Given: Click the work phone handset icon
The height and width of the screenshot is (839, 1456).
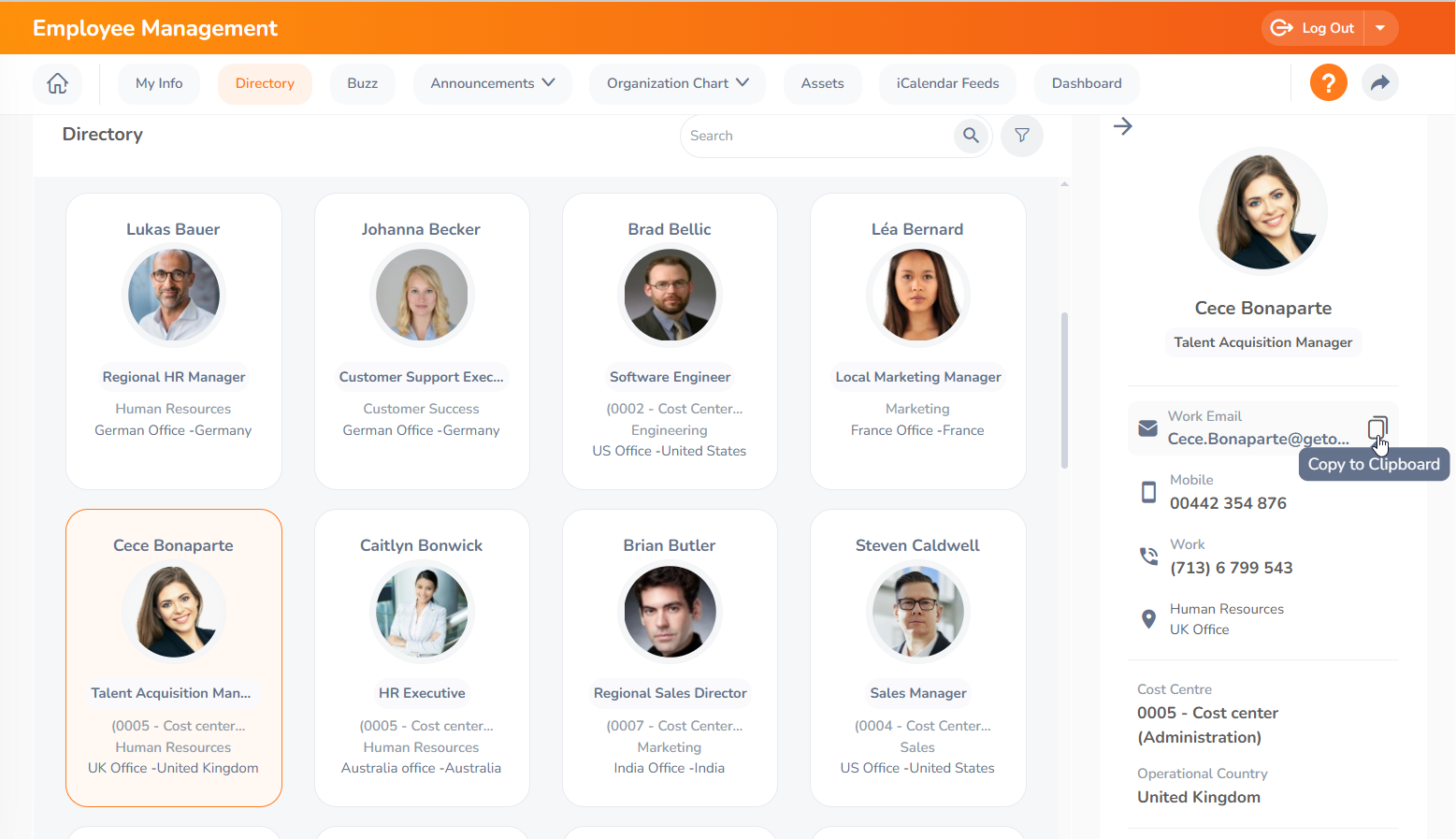Looking at the screenshot, I should 1148,556.
